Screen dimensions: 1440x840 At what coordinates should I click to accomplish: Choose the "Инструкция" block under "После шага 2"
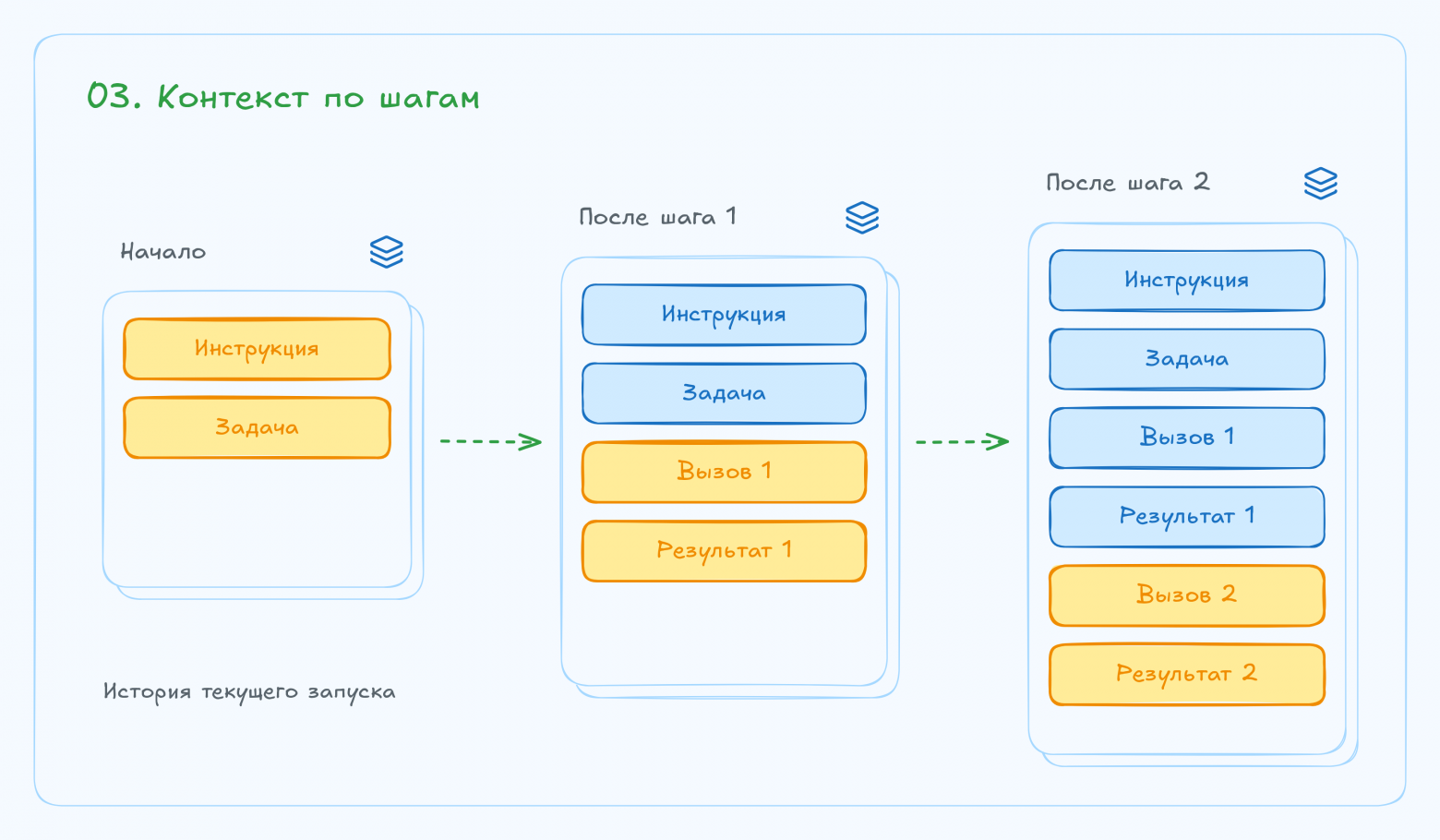[1187, 281]
